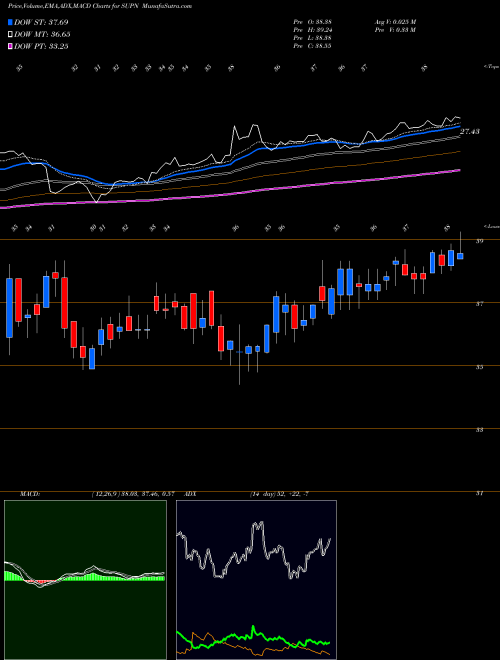Select the 'DOW MT: 36.65' legend text
This screenshot has height=660, width=500.
point(42,34)
